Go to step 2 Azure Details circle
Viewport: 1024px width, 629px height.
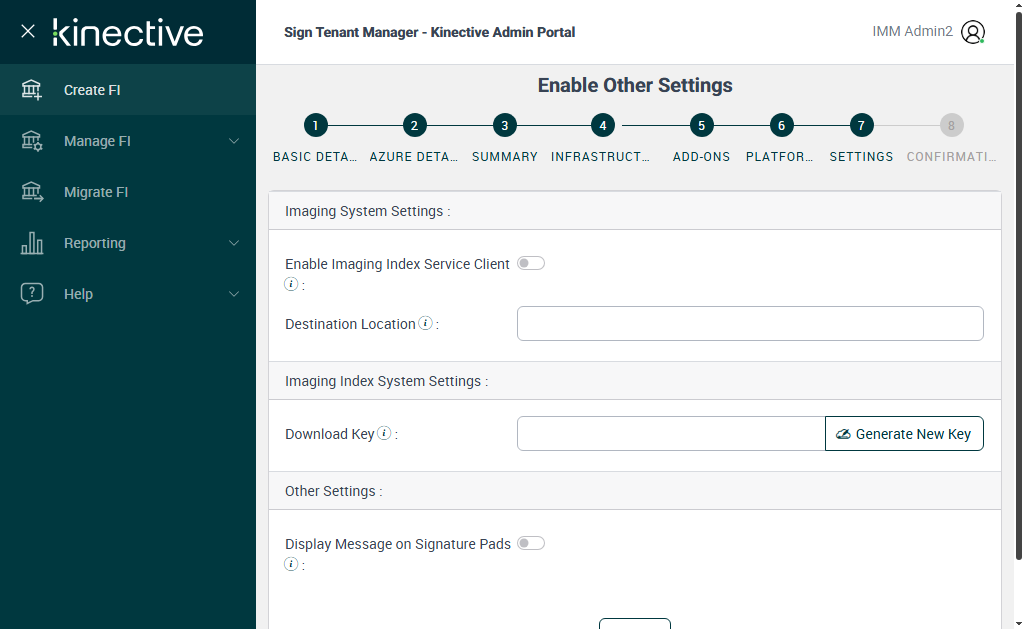414,125
